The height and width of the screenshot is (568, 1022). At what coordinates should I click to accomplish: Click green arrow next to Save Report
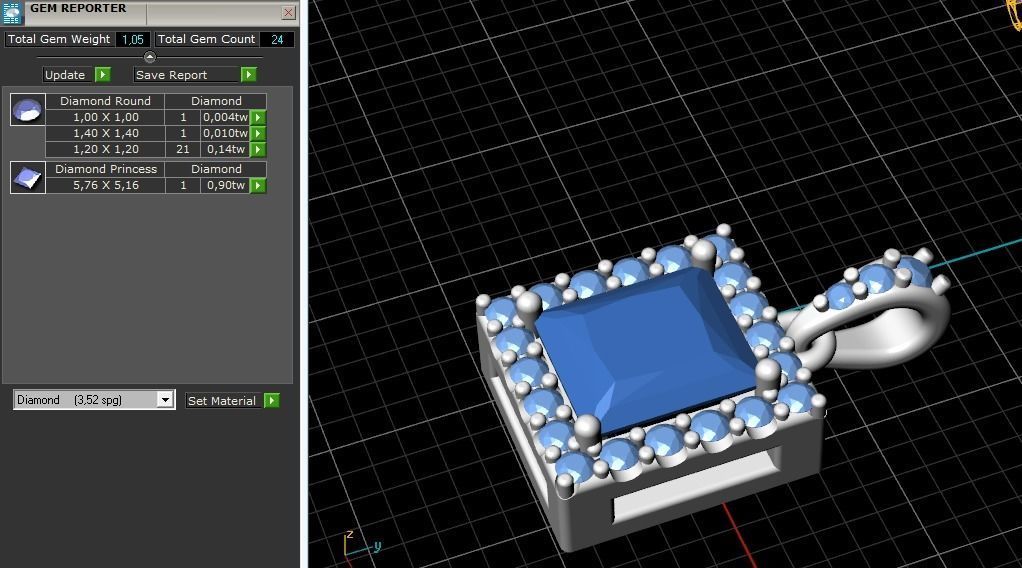248,75
